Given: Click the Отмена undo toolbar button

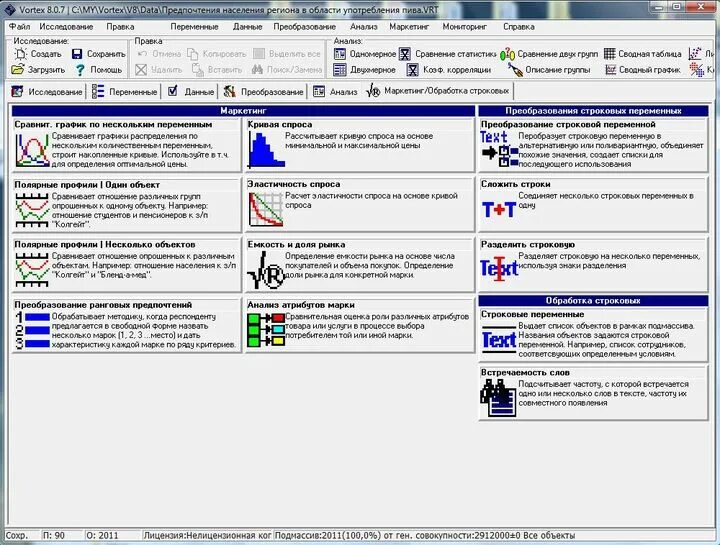Looking at the screenshot, I should pyautogui.click(x=159, y=54).
